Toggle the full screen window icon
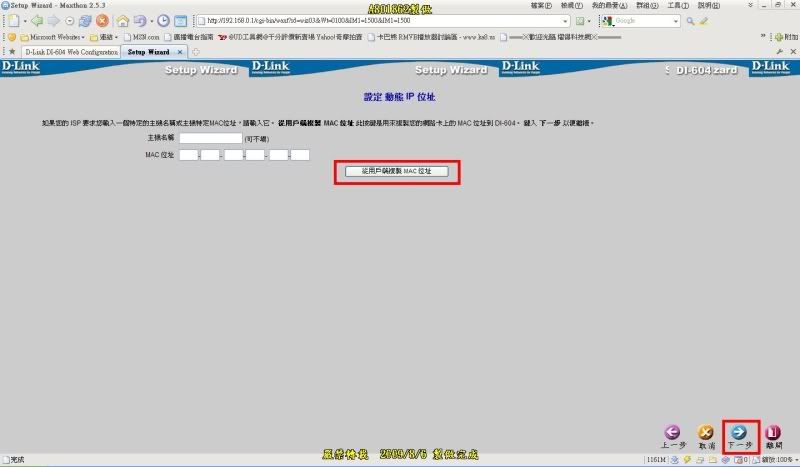The image size is (800, 467). tap(181, 21)
